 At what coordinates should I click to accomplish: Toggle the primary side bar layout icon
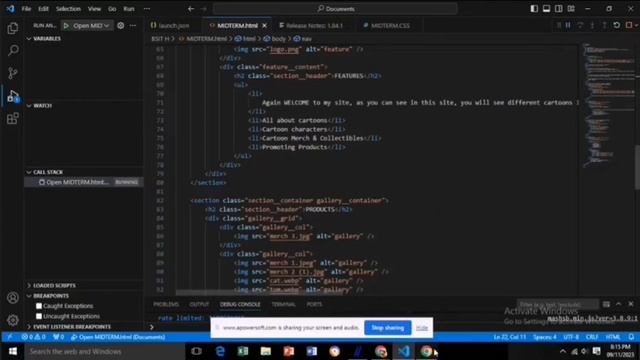pos(534,9)
